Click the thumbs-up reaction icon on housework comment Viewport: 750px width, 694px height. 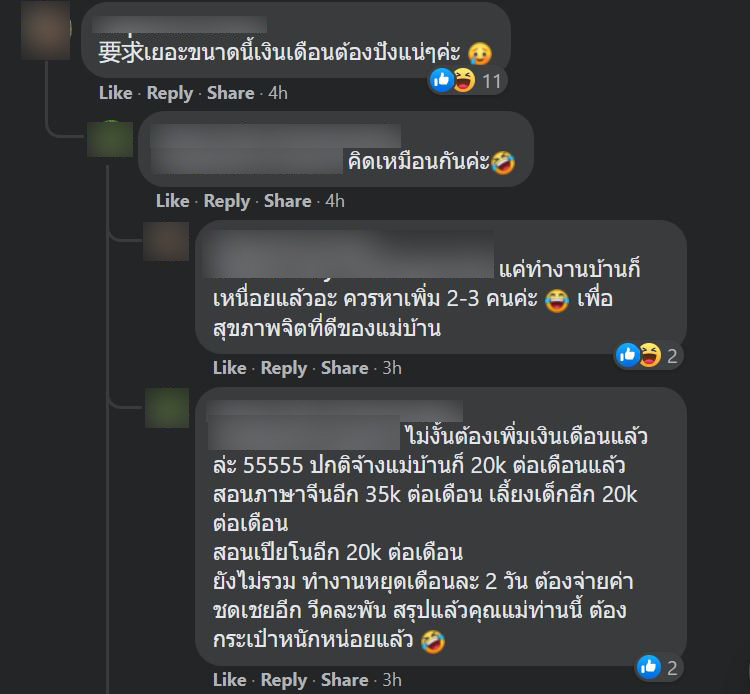[627, 355]
